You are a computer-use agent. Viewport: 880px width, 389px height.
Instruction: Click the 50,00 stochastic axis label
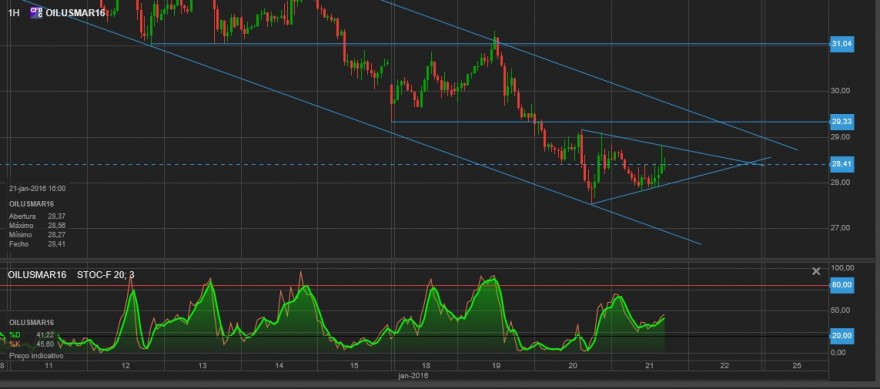click(841, 310)
